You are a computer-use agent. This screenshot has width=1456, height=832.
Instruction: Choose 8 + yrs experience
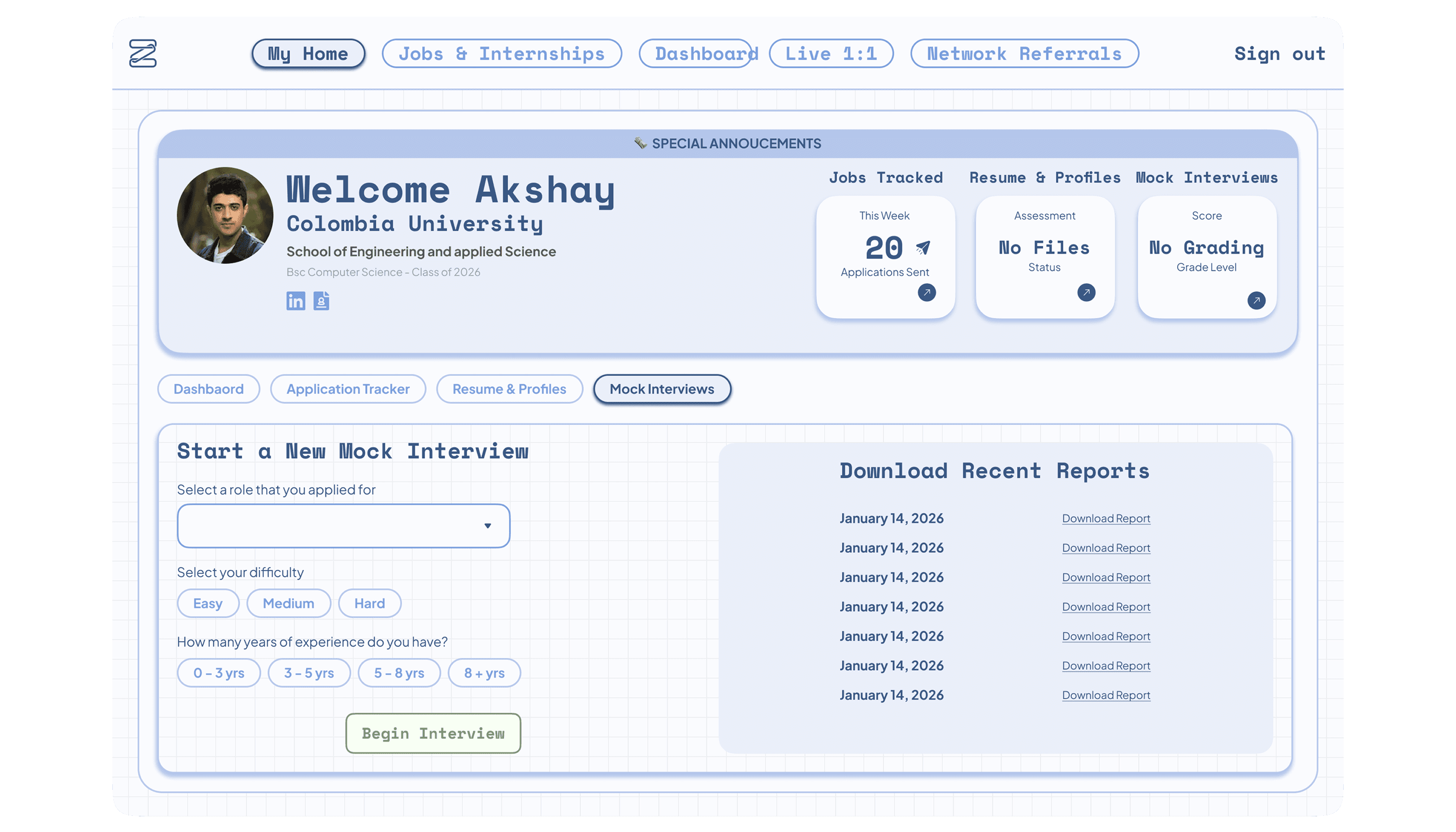(x=484, y=673)
